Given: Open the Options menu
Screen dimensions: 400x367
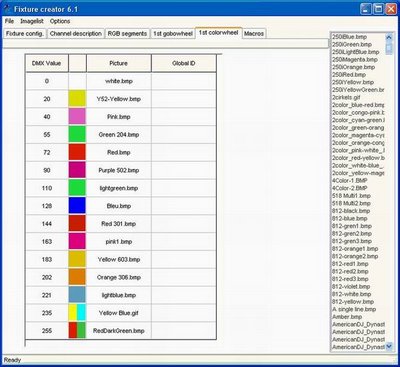Looking at the screenshot, I should click(60, 21).
